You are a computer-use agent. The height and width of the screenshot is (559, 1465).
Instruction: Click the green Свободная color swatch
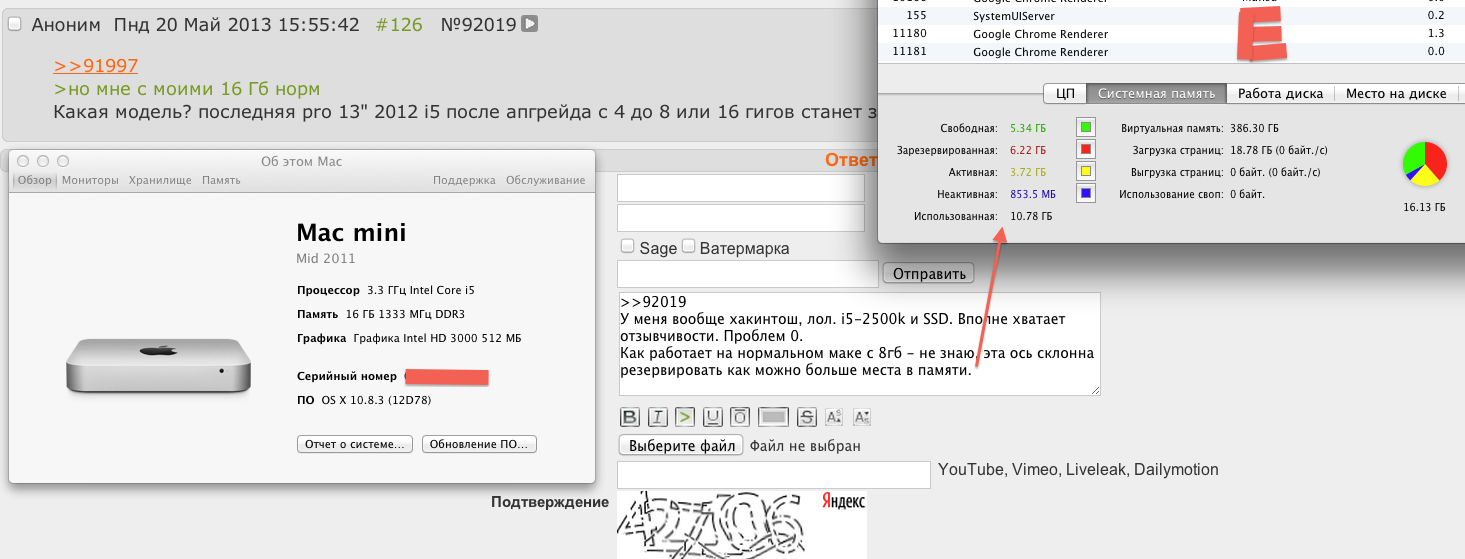(x=1086, y=128)
